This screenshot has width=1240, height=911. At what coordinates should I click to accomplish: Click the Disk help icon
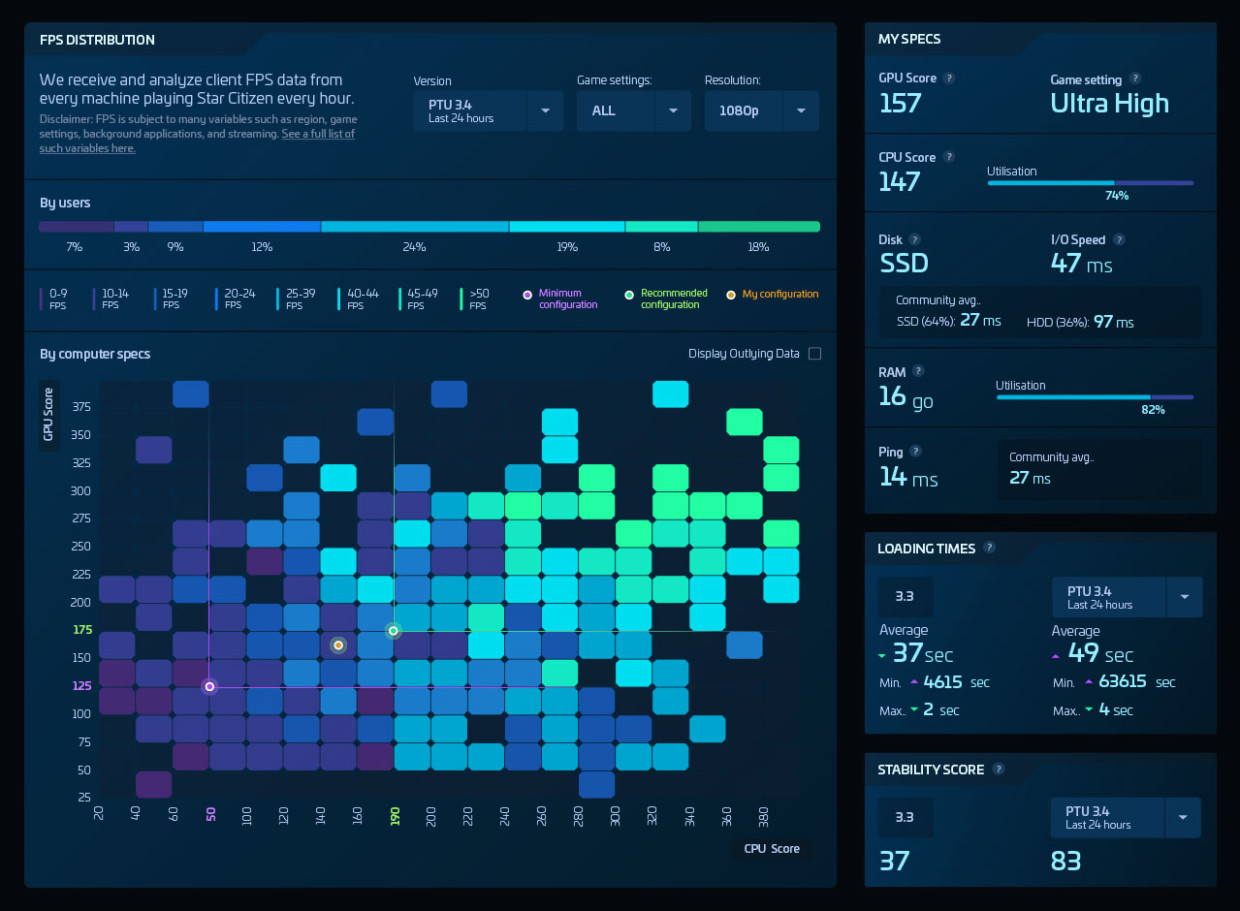point(915,239)
